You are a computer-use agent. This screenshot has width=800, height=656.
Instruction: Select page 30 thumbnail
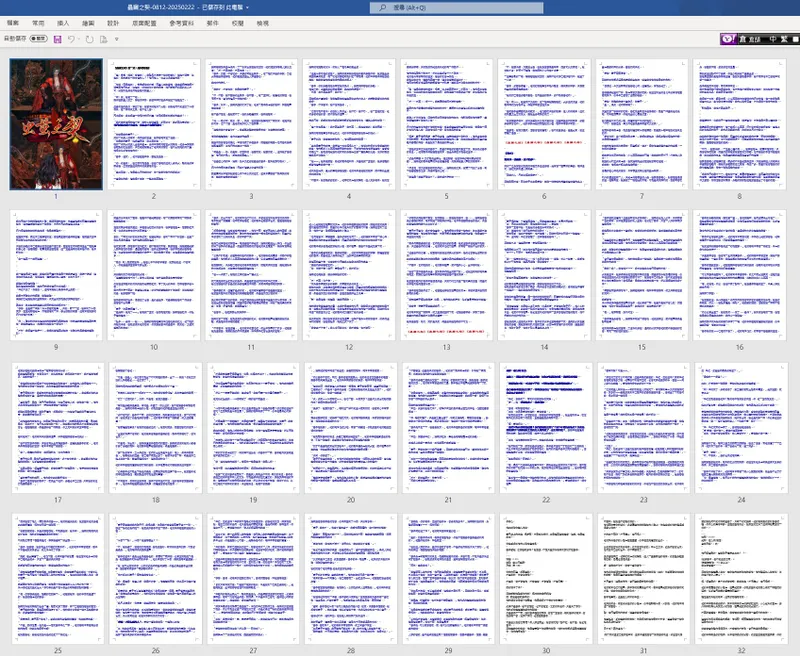546,579
